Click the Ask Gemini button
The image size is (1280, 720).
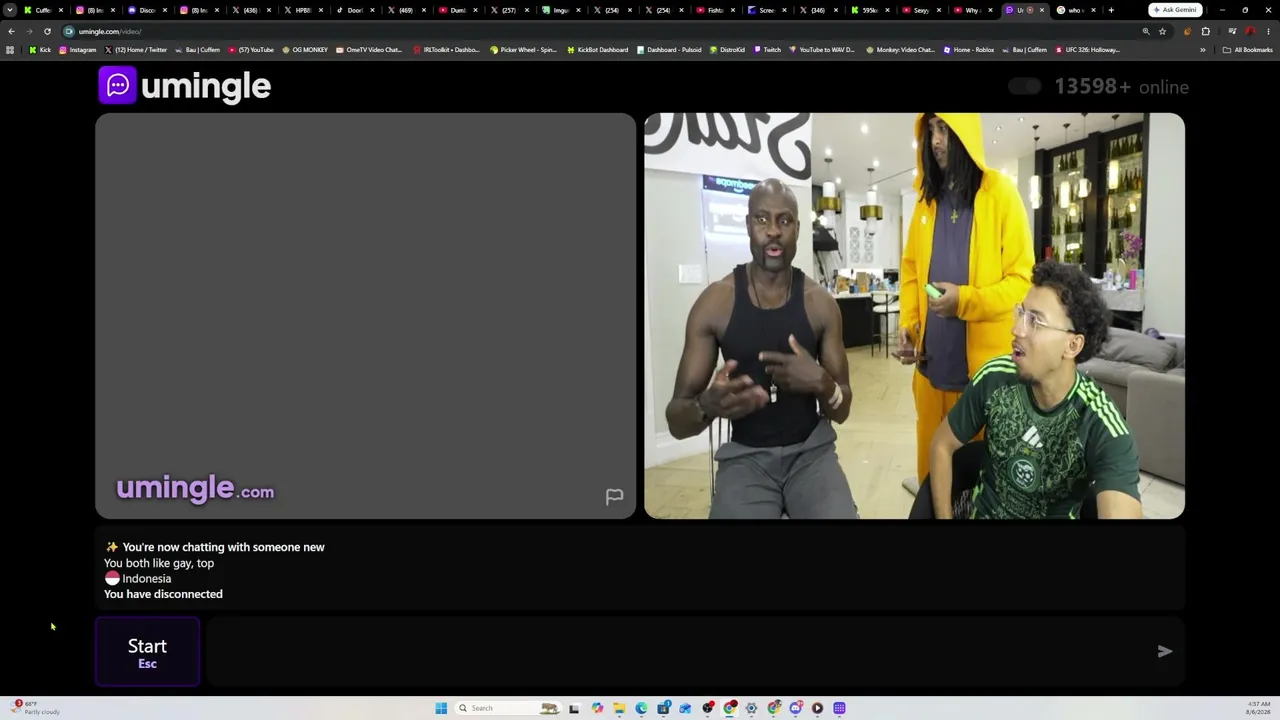coord(1175,10)
